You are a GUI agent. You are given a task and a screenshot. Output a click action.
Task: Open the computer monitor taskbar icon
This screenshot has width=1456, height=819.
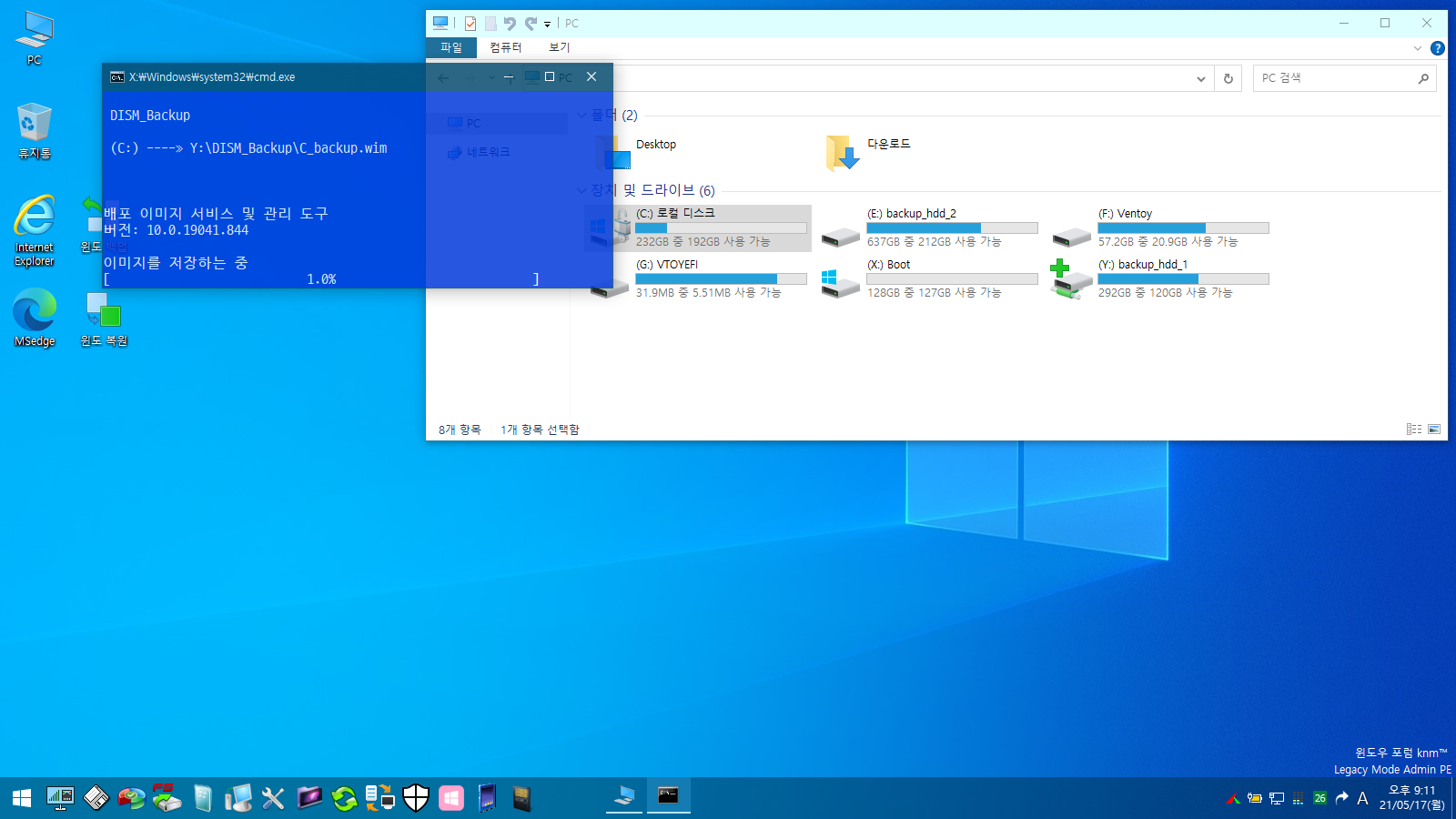tap(238, 798)
